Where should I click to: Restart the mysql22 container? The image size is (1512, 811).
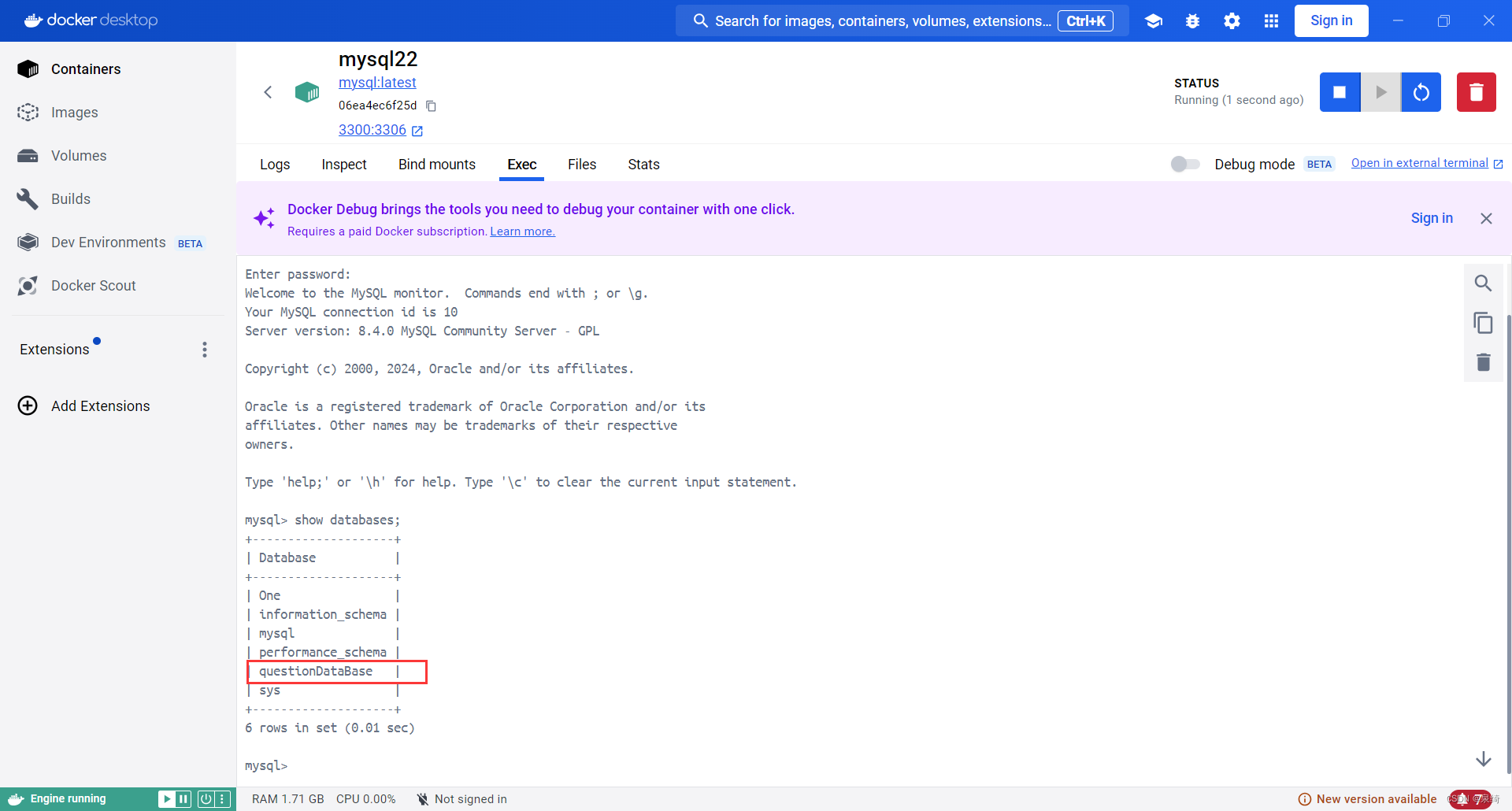click(1421, 92)
